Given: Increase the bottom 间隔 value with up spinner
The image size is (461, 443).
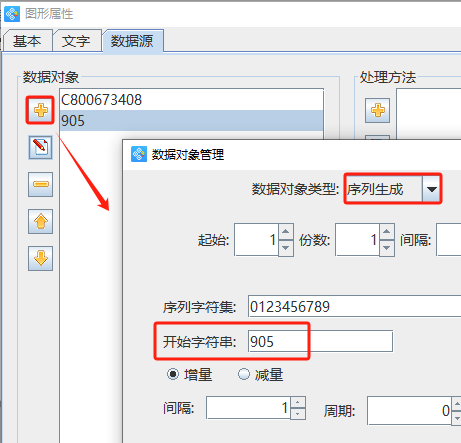Looking at the screenshot, I should [298, 402].
